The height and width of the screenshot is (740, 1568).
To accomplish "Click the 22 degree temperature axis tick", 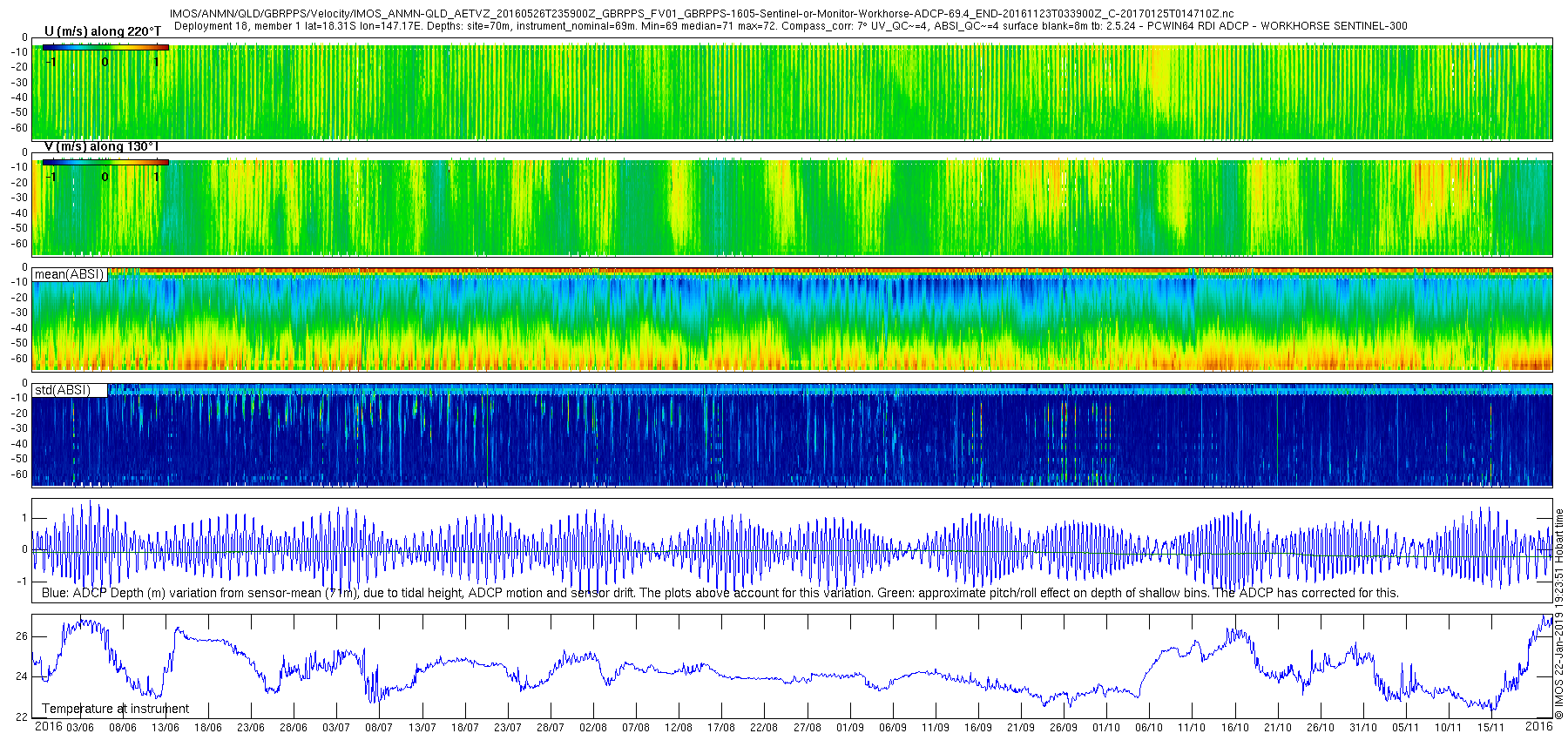I will [x=22, y=716].
